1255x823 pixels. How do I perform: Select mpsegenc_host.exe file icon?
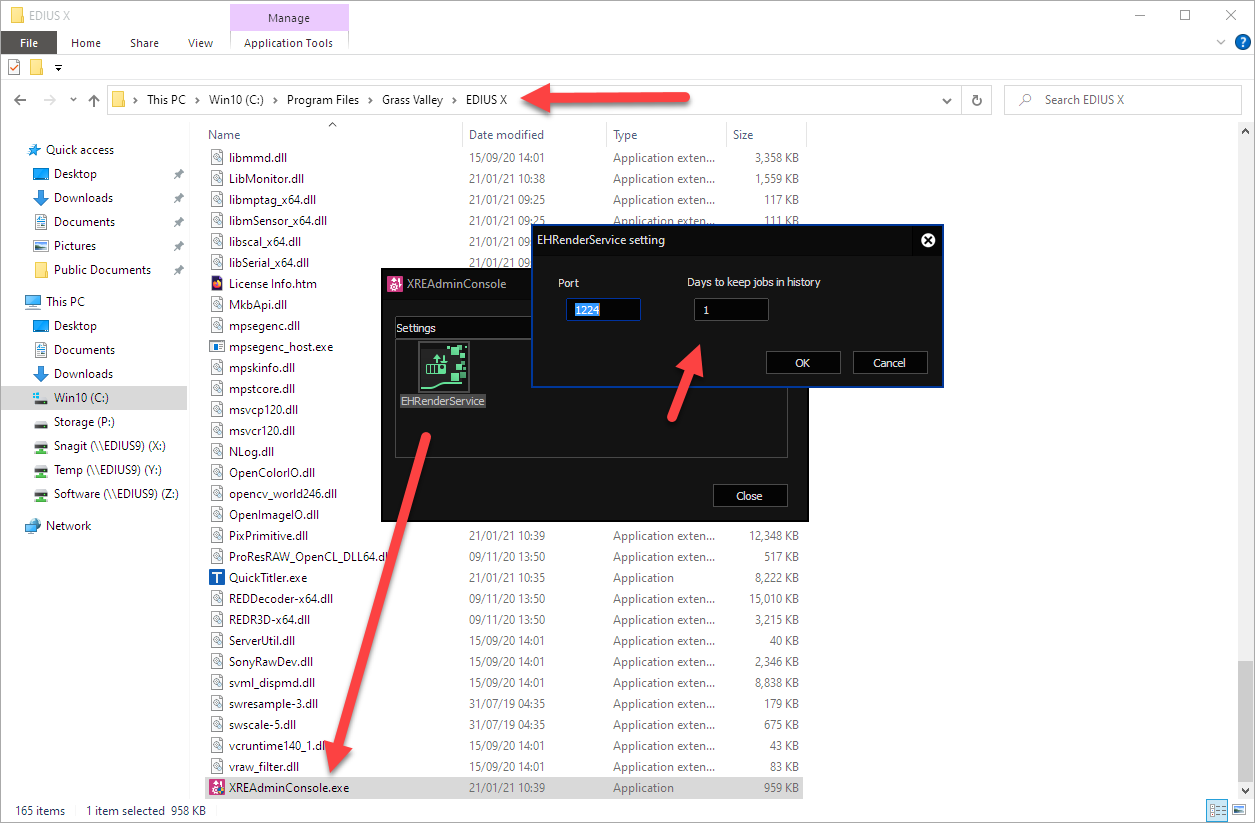pos(218,347)
